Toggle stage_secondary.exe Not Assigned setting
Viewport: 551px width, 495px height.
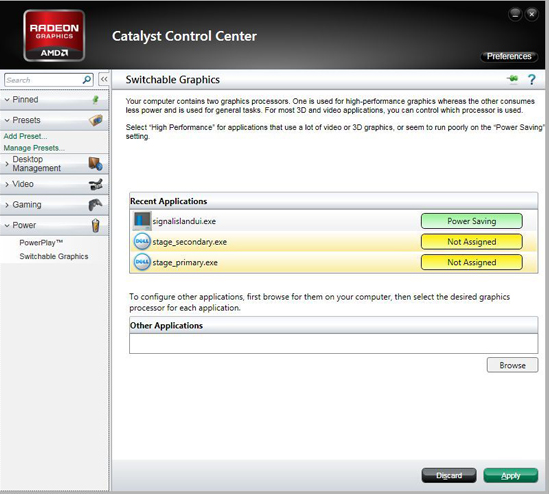click(472, 242)
